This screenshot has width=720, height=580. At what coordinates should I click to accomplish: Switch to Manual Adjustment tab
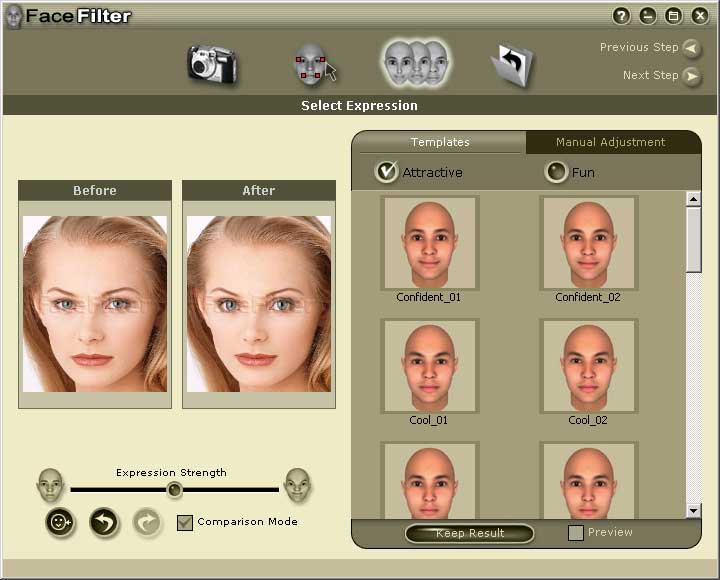[x=610, y=142]
